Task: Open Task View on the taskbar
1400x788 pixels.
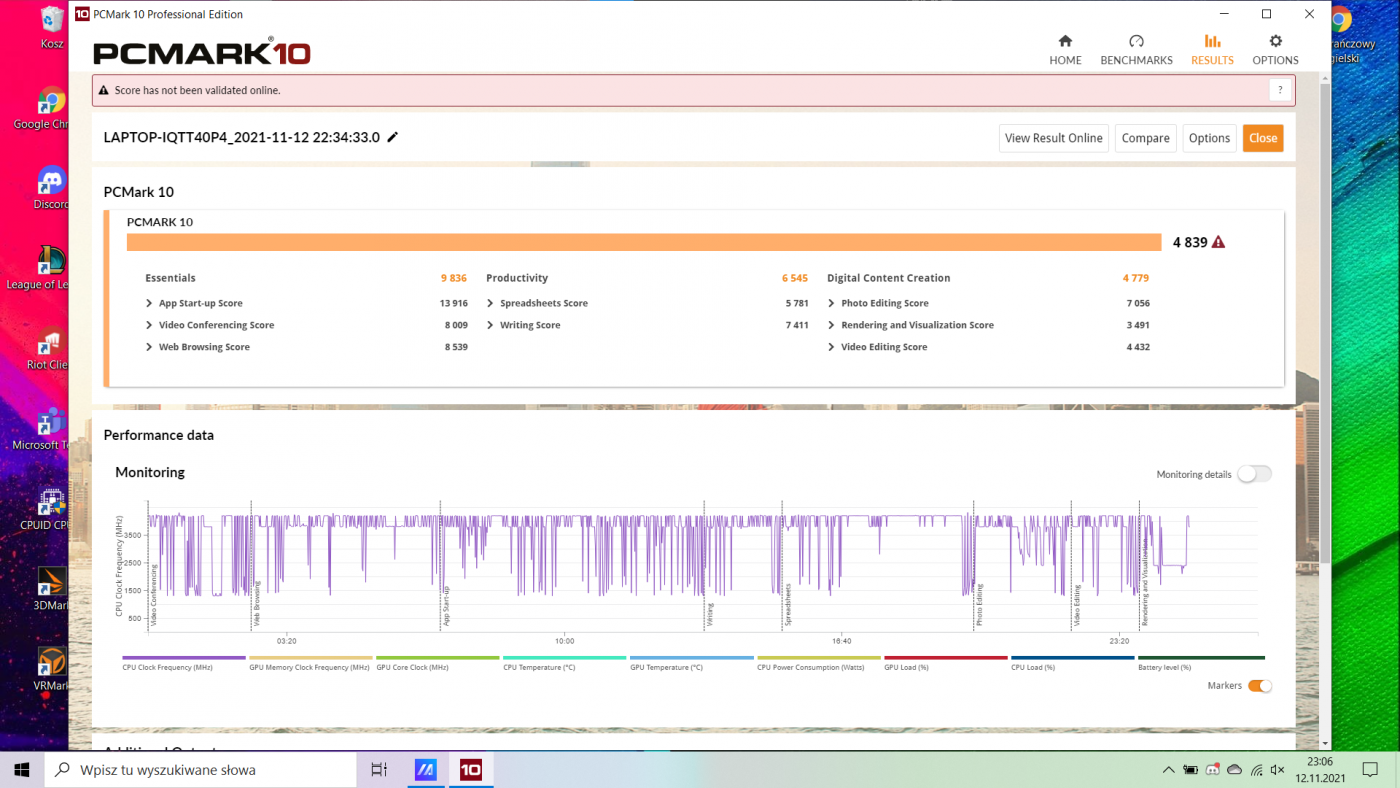Action: click(x=379, y=770)
